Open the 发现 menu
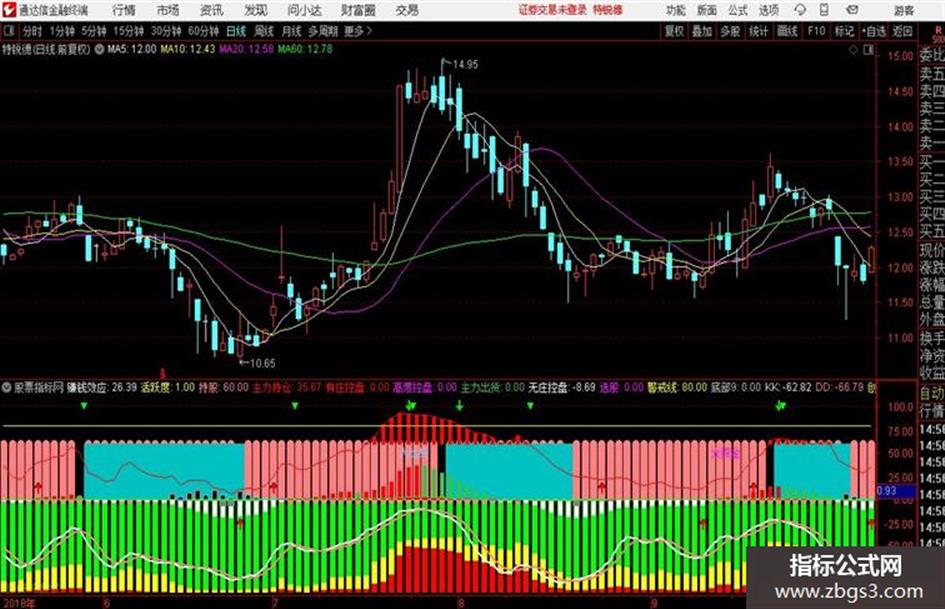Screen dimensions: 945x609 pyautogui.click(x=256, y=10)
